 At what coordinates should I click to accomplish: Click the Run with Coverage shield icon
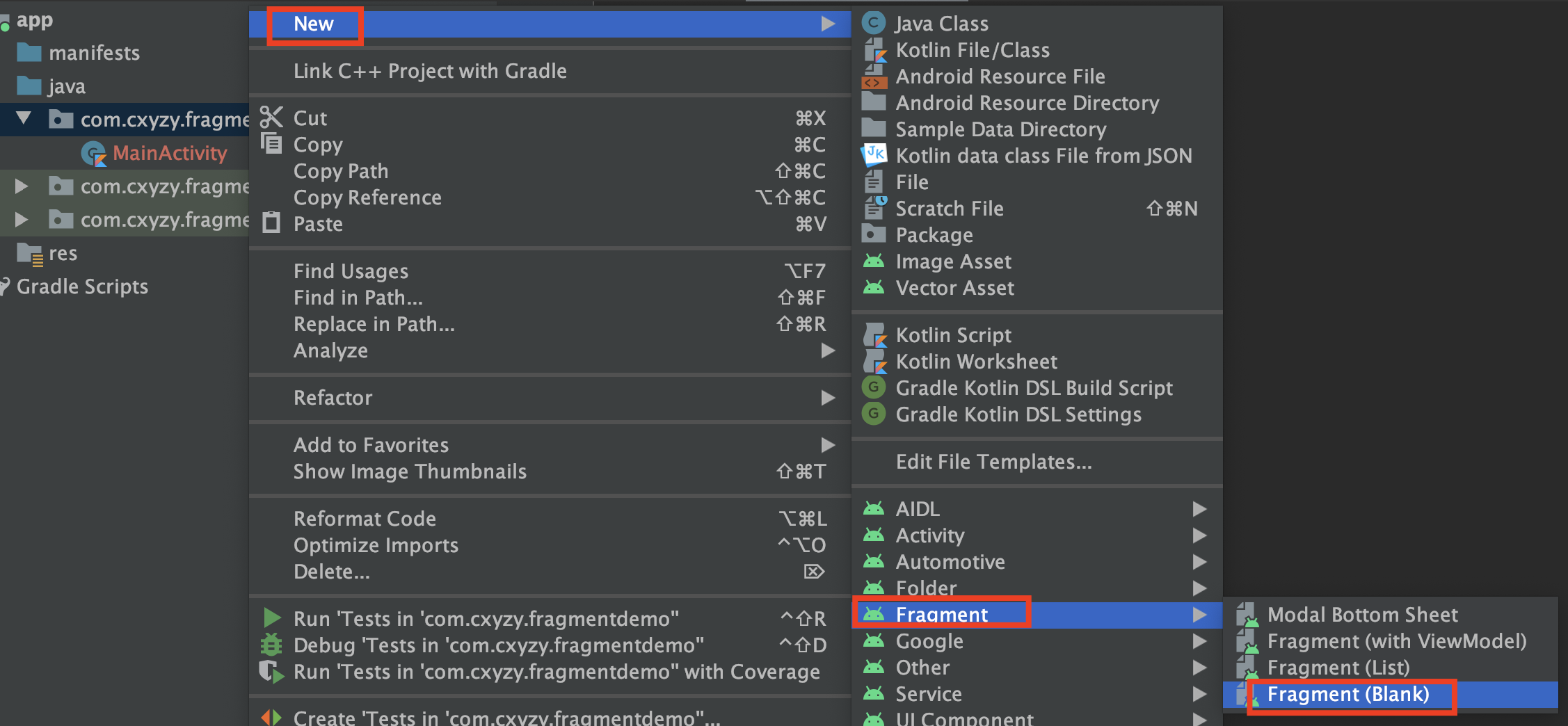pyautogui.click(x=271, y=672)
